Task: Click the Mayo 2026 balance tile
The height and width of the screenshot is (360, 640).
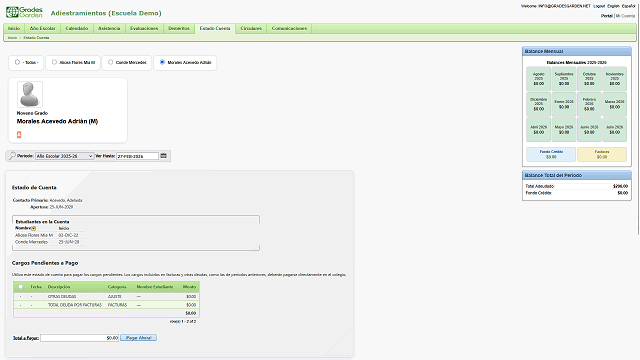Action: 564,130
